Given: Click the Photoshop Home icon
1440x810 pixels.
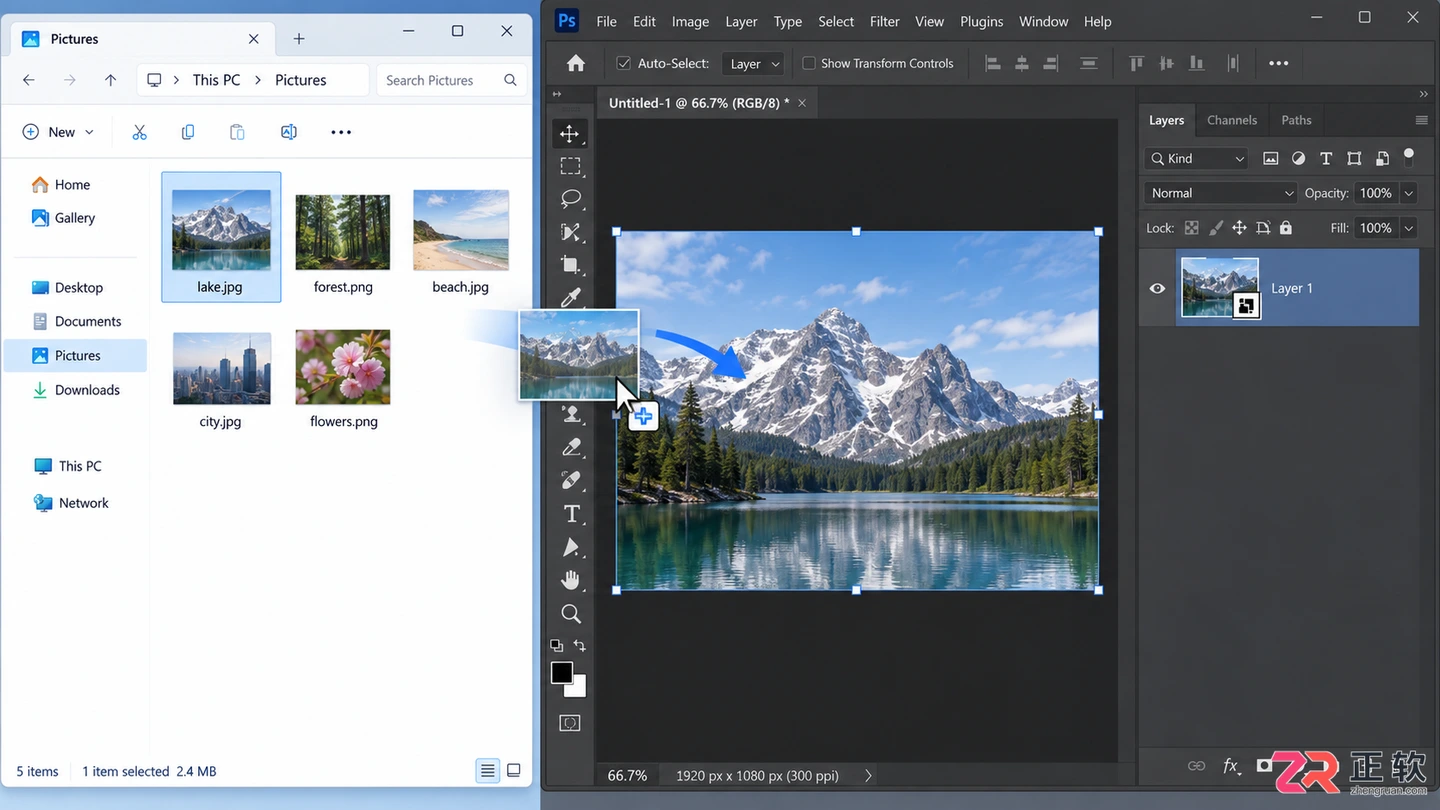Looking at the screenshot, I should [576, 63].
